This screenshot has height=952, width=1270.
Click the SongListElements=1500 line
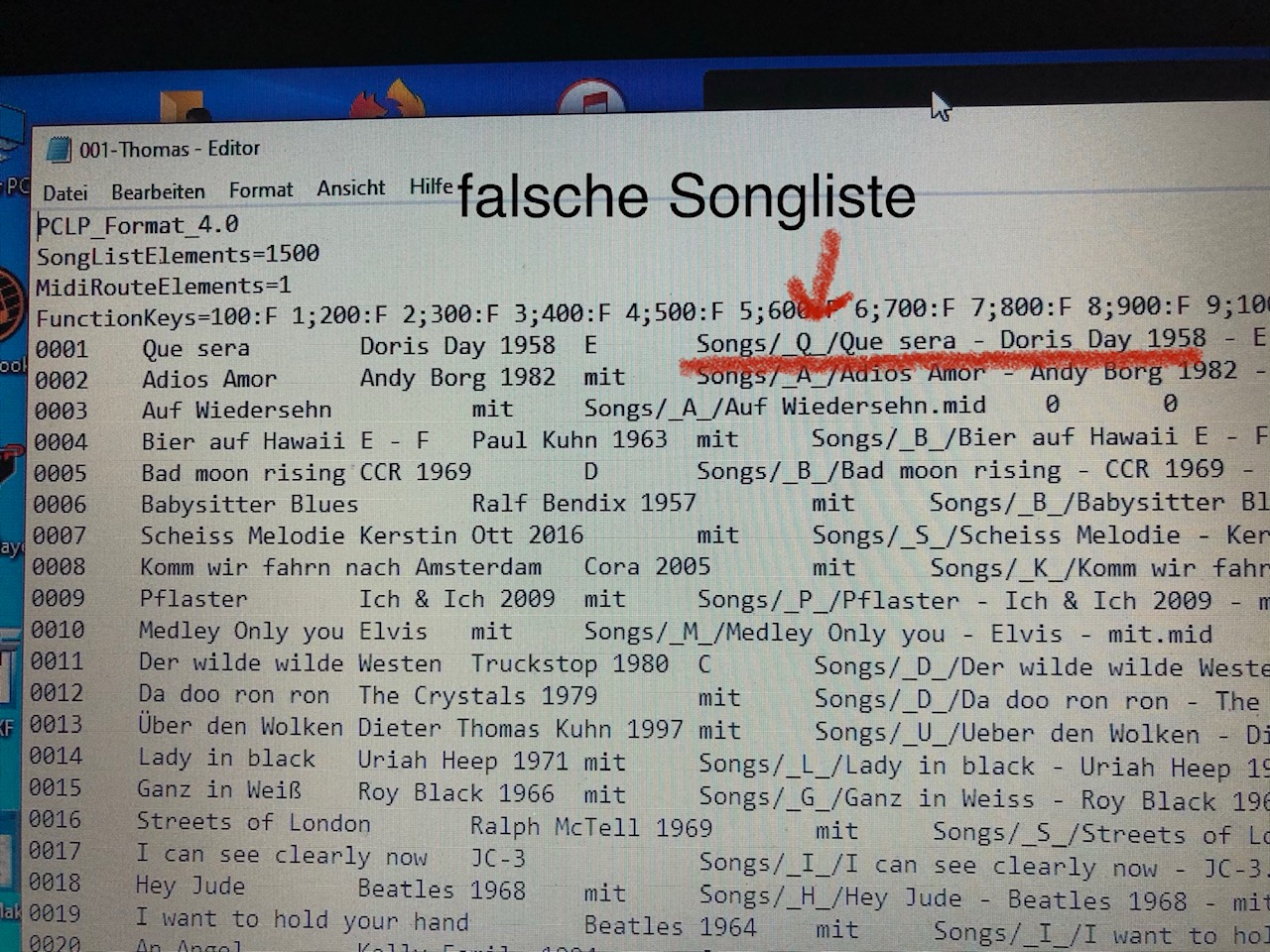click(178, 254)
